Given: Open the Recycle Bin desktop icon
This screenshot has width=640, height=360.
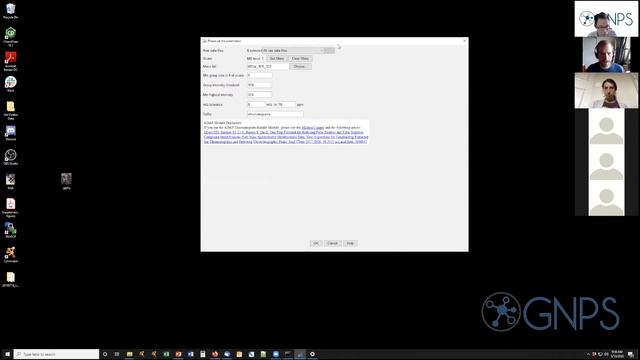Looking at the screenshot, I should coord(11,11).
